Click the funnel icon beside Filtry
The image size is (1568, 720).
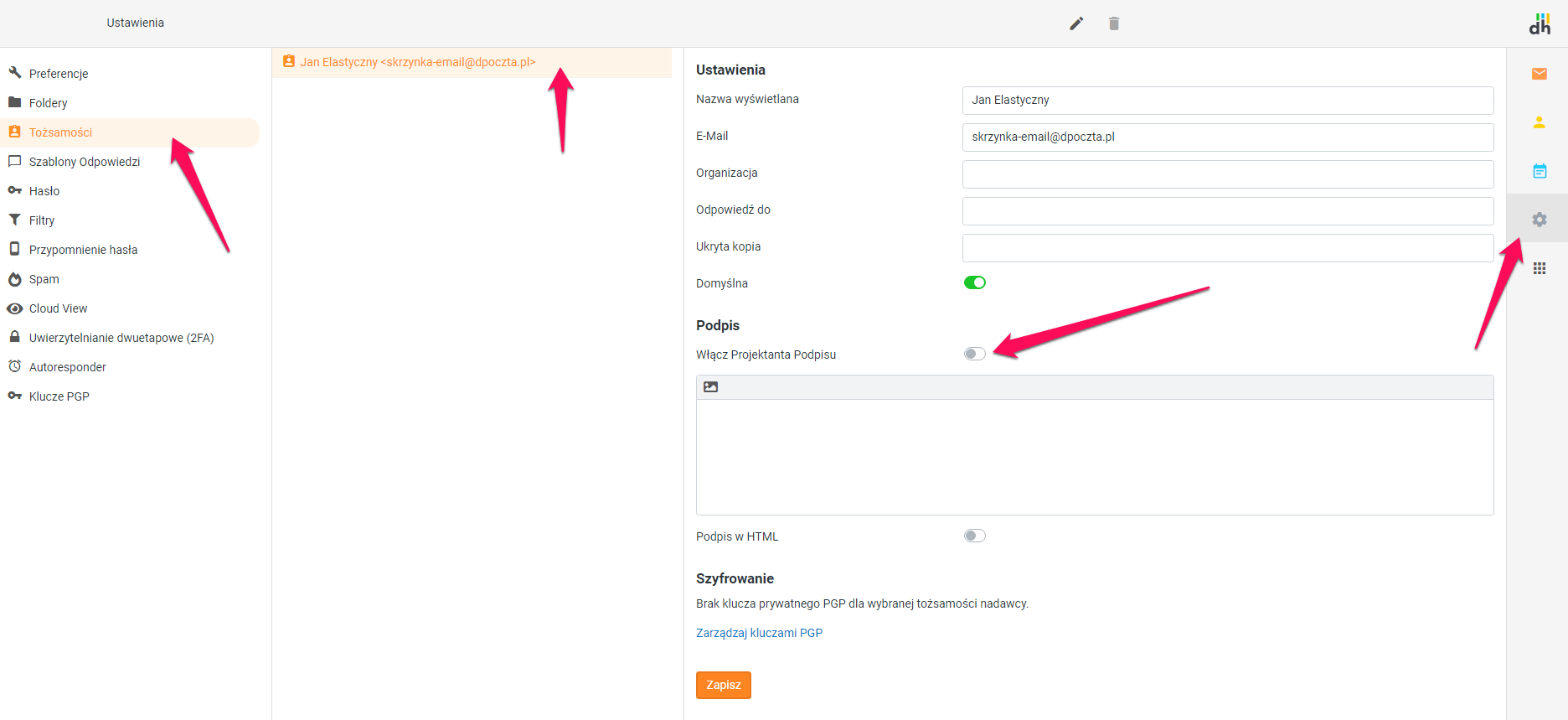coord(15,220)
